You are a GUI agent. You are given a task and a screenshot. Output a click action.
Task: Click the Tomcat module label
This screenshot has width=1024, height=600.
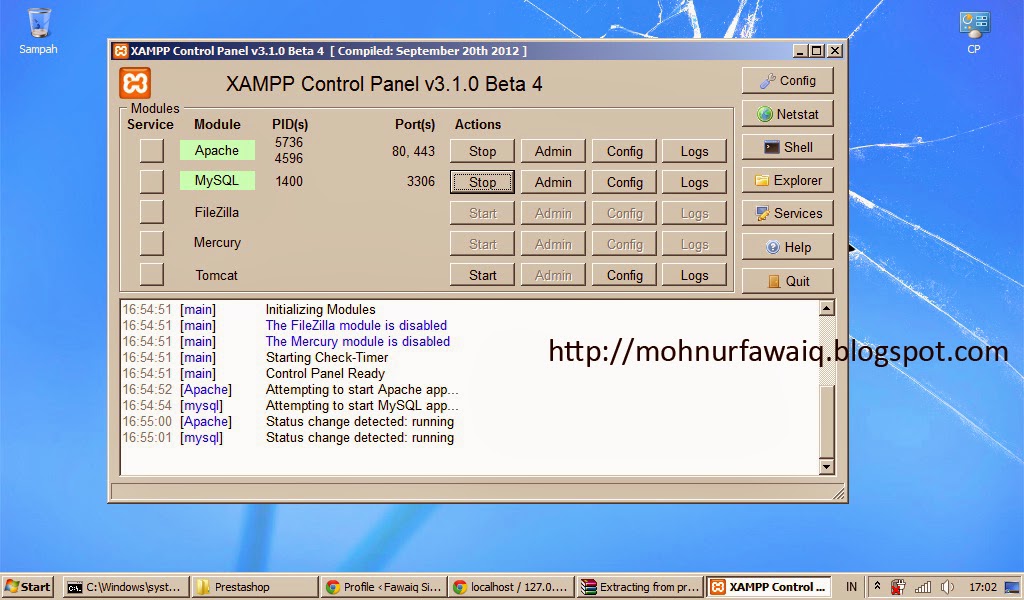tap(216, 275)
